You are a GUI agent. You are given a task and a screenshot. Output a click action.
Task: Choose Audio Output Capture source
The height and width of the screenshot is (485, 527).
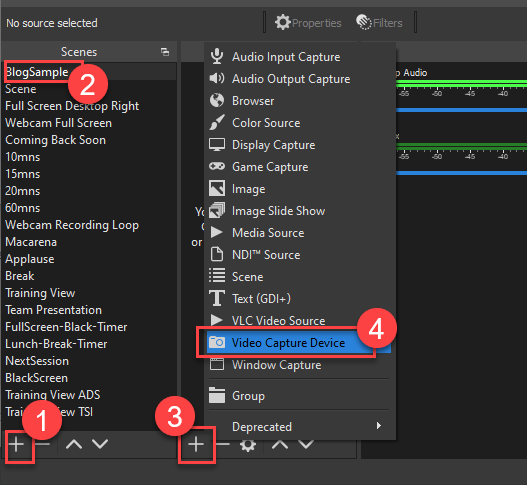[299, 79]
